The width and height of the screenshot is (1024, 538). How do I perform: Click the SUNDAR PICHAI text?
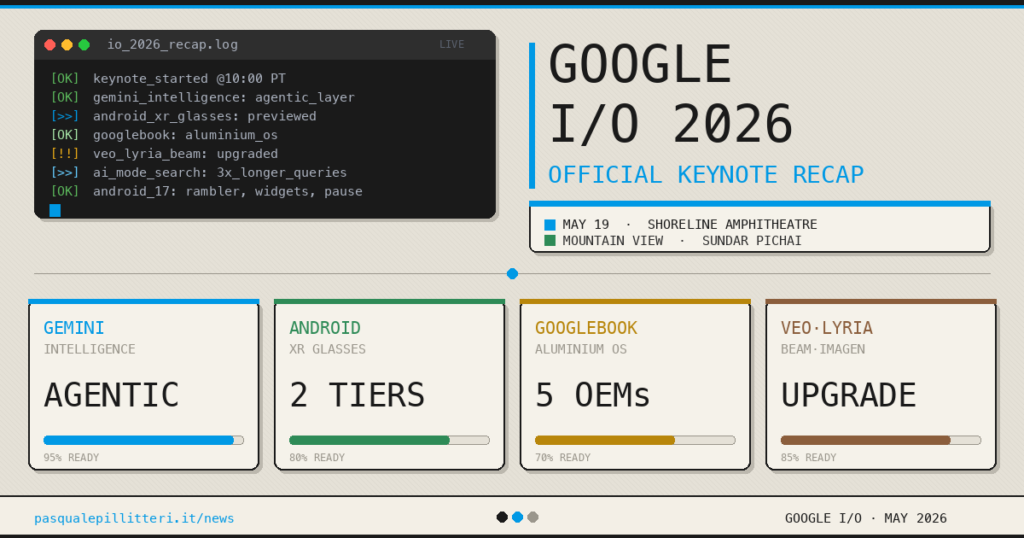pyautogui.click(x=752, y=241)
